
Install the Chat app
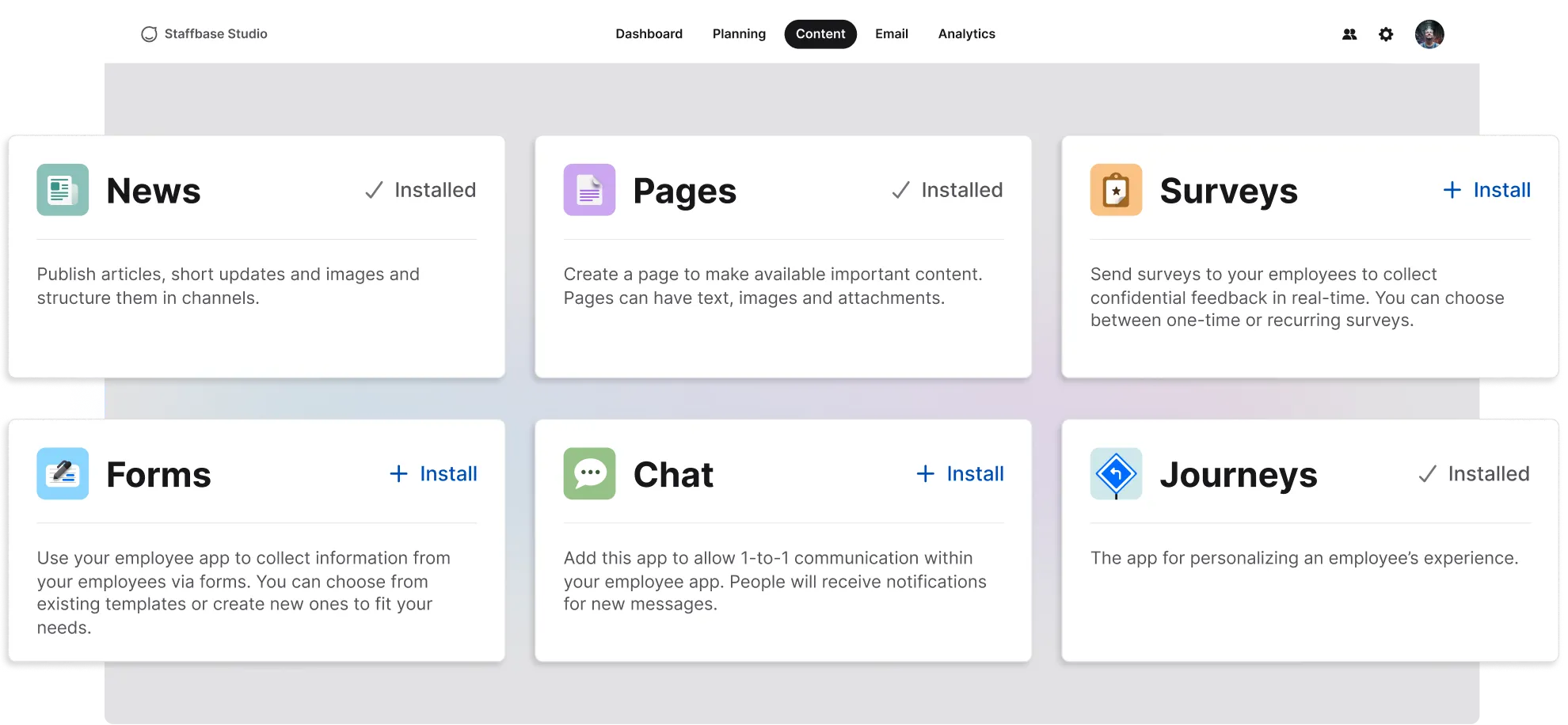click(960, 473)
